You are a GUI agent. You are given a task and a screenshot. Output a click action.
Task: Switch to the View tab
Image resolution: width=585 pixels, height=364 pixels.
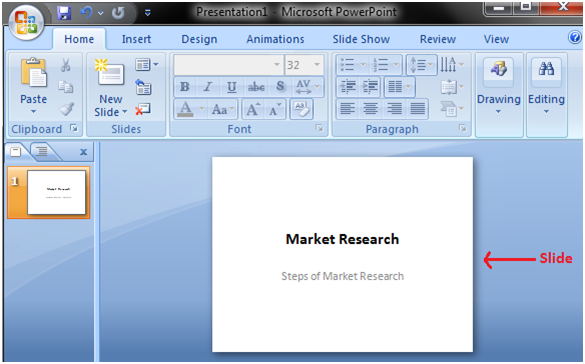[496, 39]
